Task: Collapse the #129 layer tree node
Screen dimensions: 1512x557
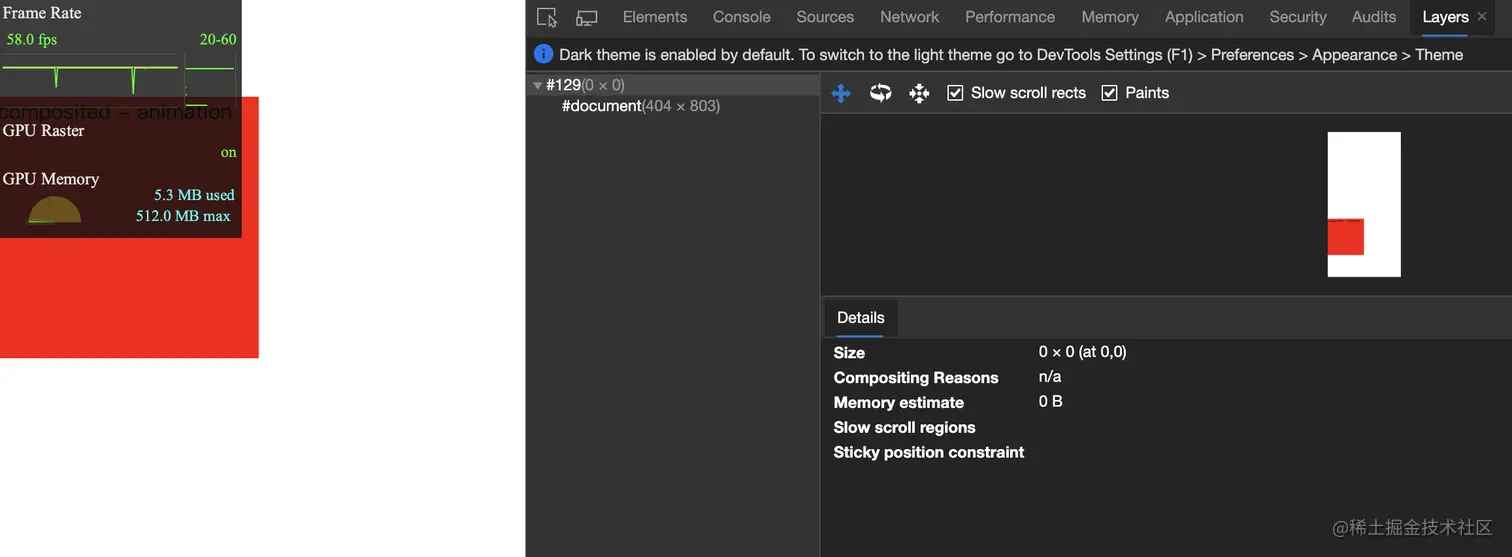Action: [x=538, y=86]
